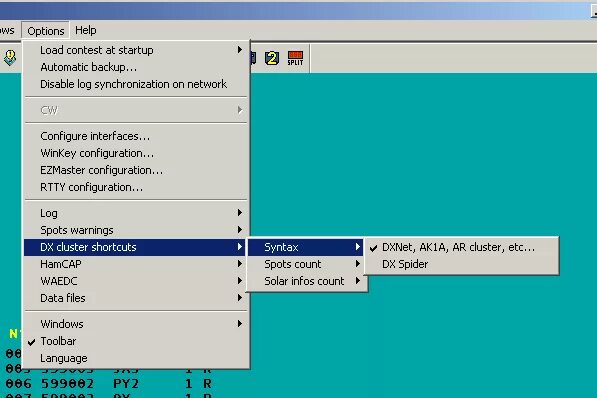Open RTTY configuration
Viewport: 597px width, 398px height.
[136, 187]
